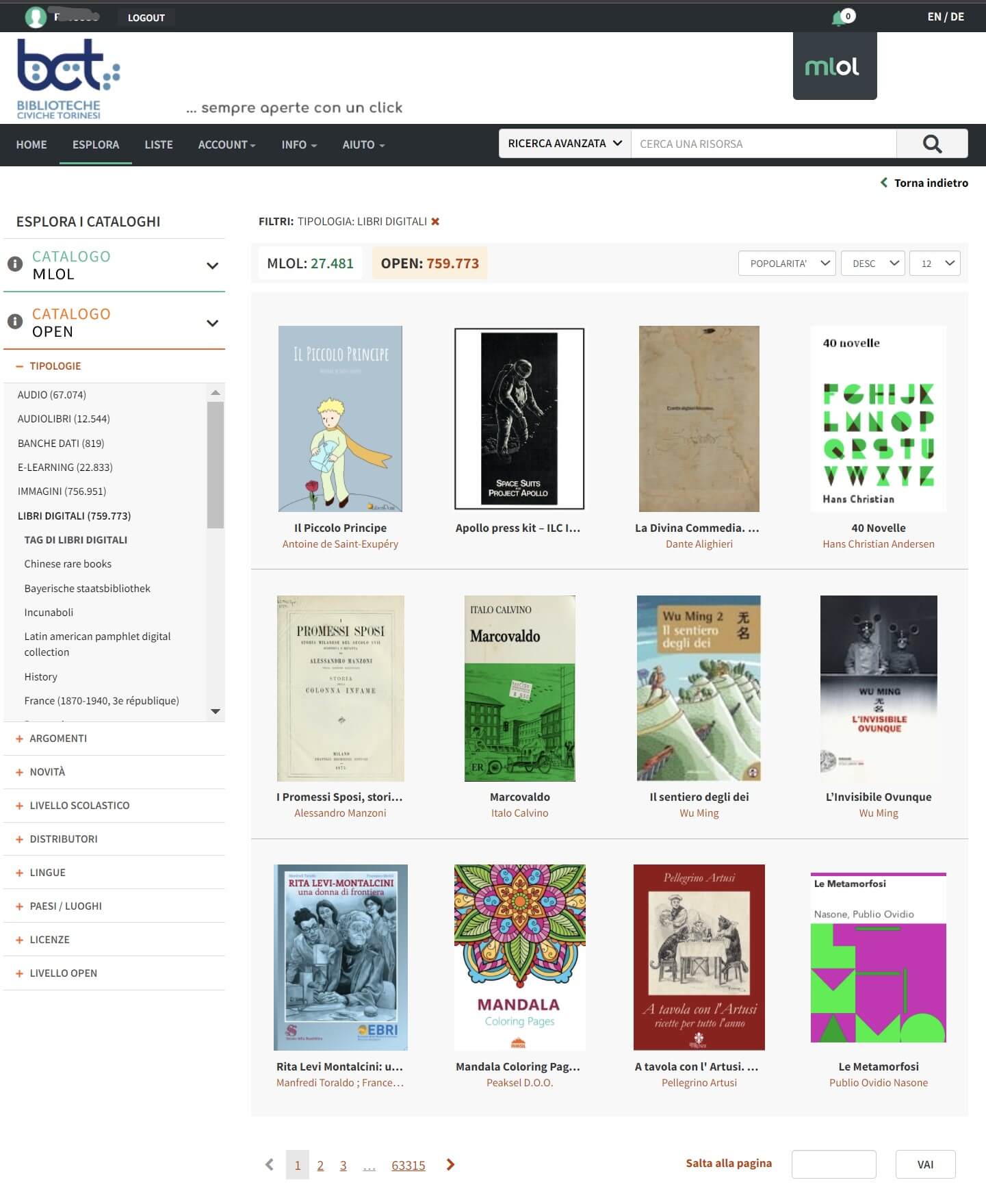Screen dimensions: 986x1204
Task: Open the Account menu
Action: (x=226, y=144)
